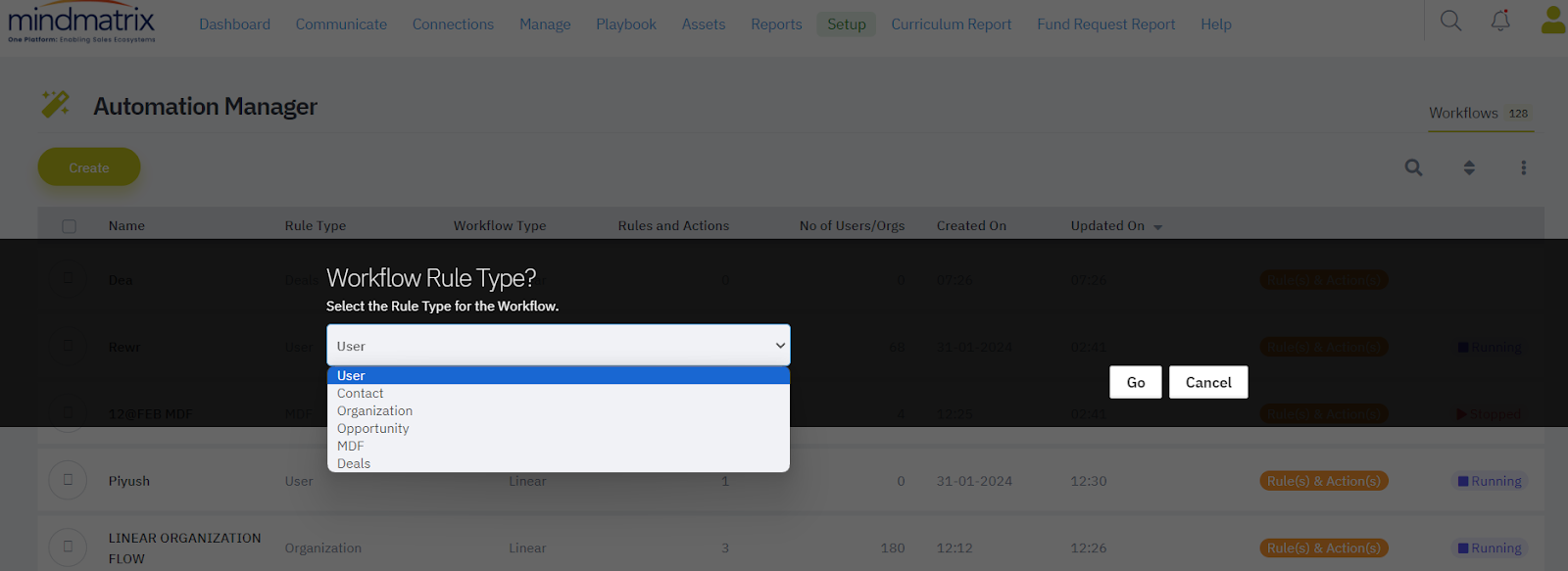Open Rule(s) & Action(s) for LINEAR ORGANIZATION FLOW
Screen dimensions: 1568x571
pyautogui.click(x=1323, y=547)
